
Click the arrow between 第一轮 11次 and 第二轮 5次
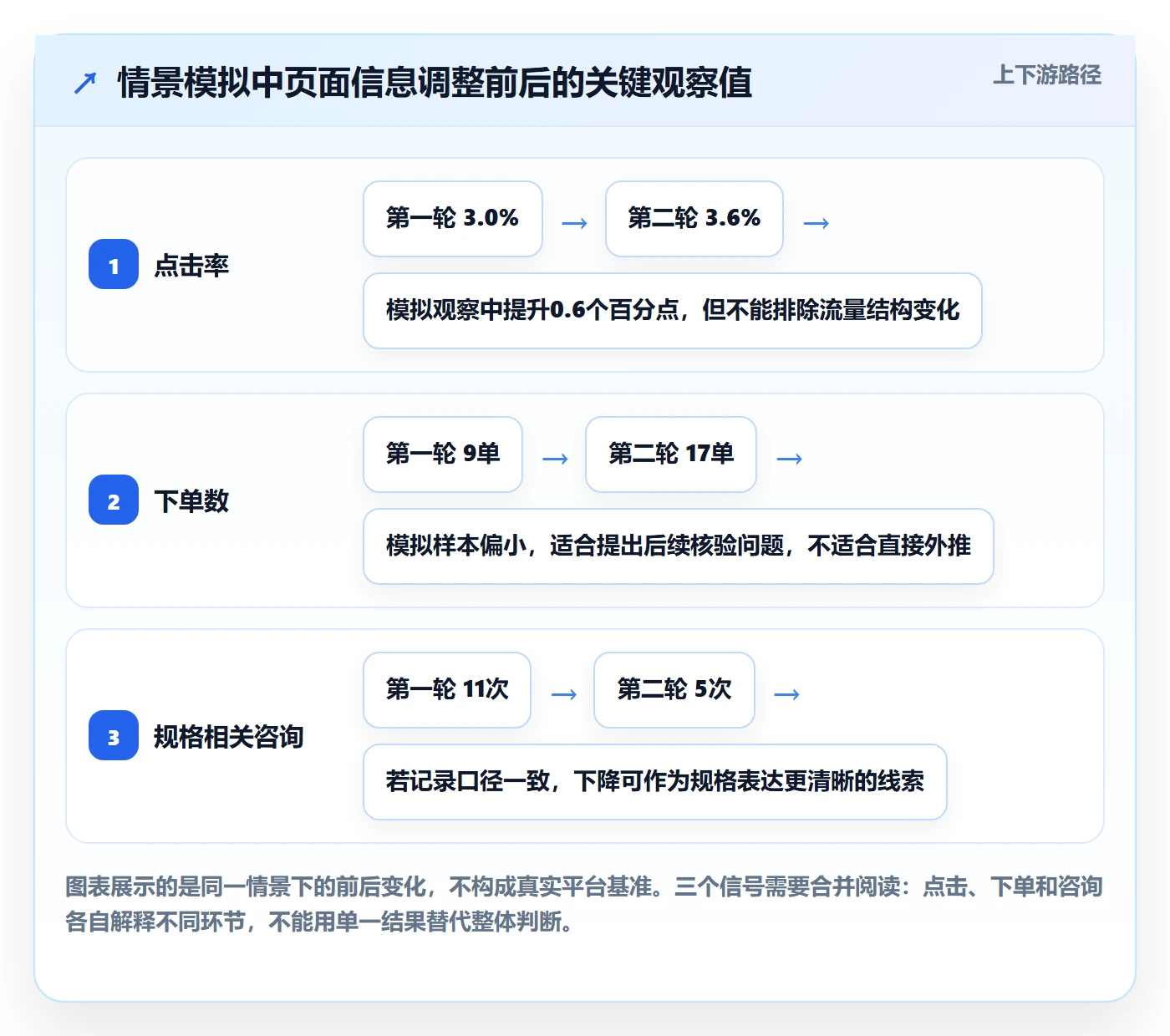[564, 694]
